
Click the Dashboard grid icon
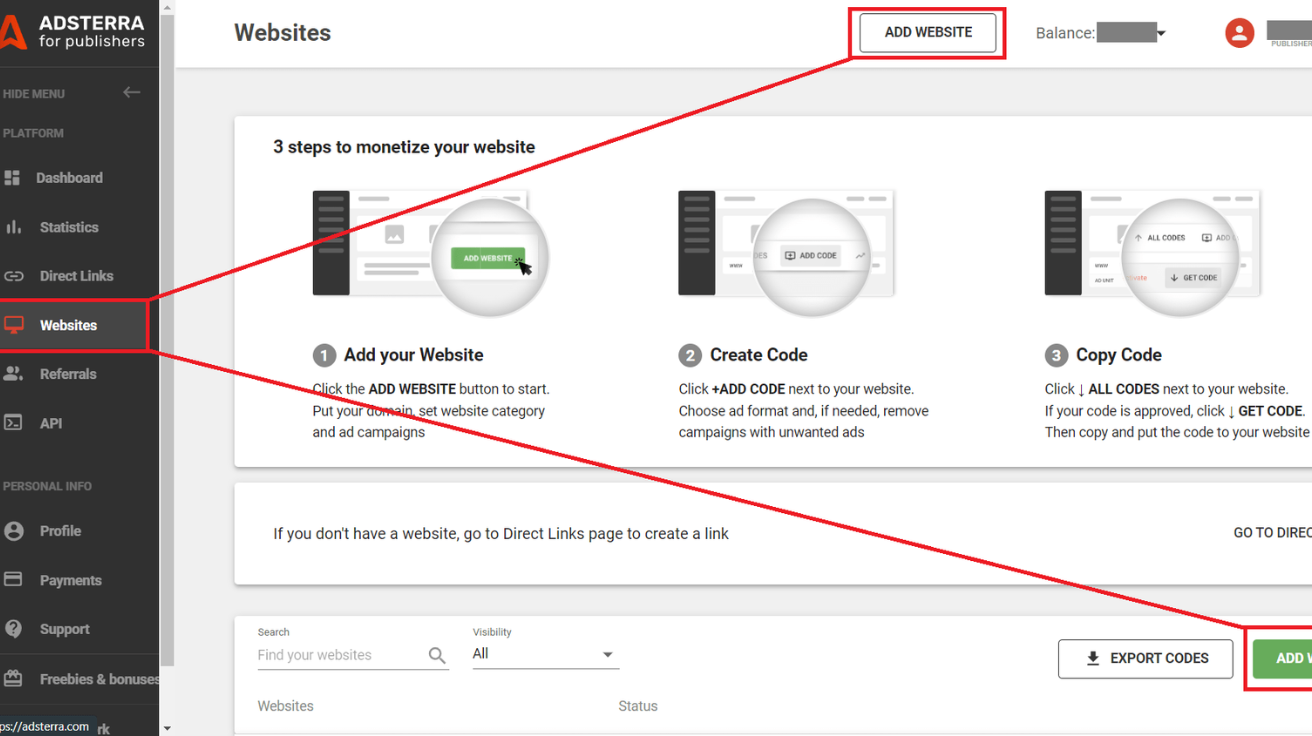(x=13, y=178)
